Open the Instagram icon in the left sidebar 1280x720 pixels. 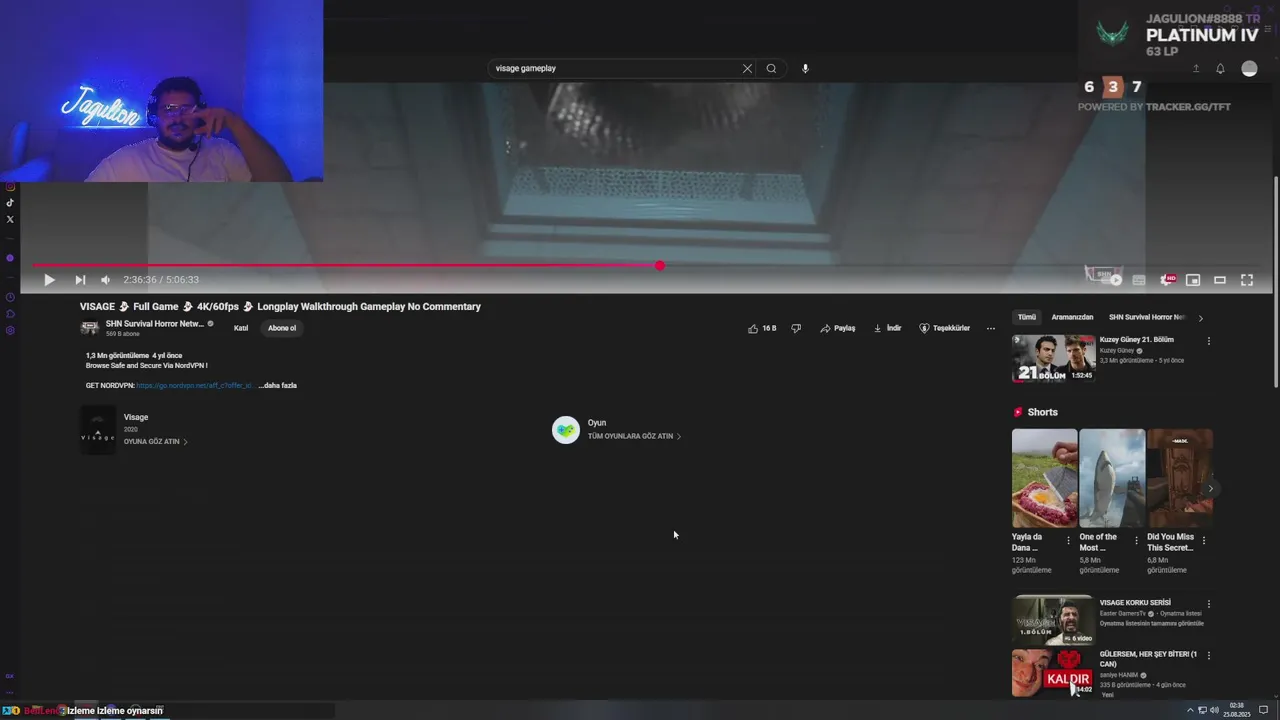[x=10, y=187]
